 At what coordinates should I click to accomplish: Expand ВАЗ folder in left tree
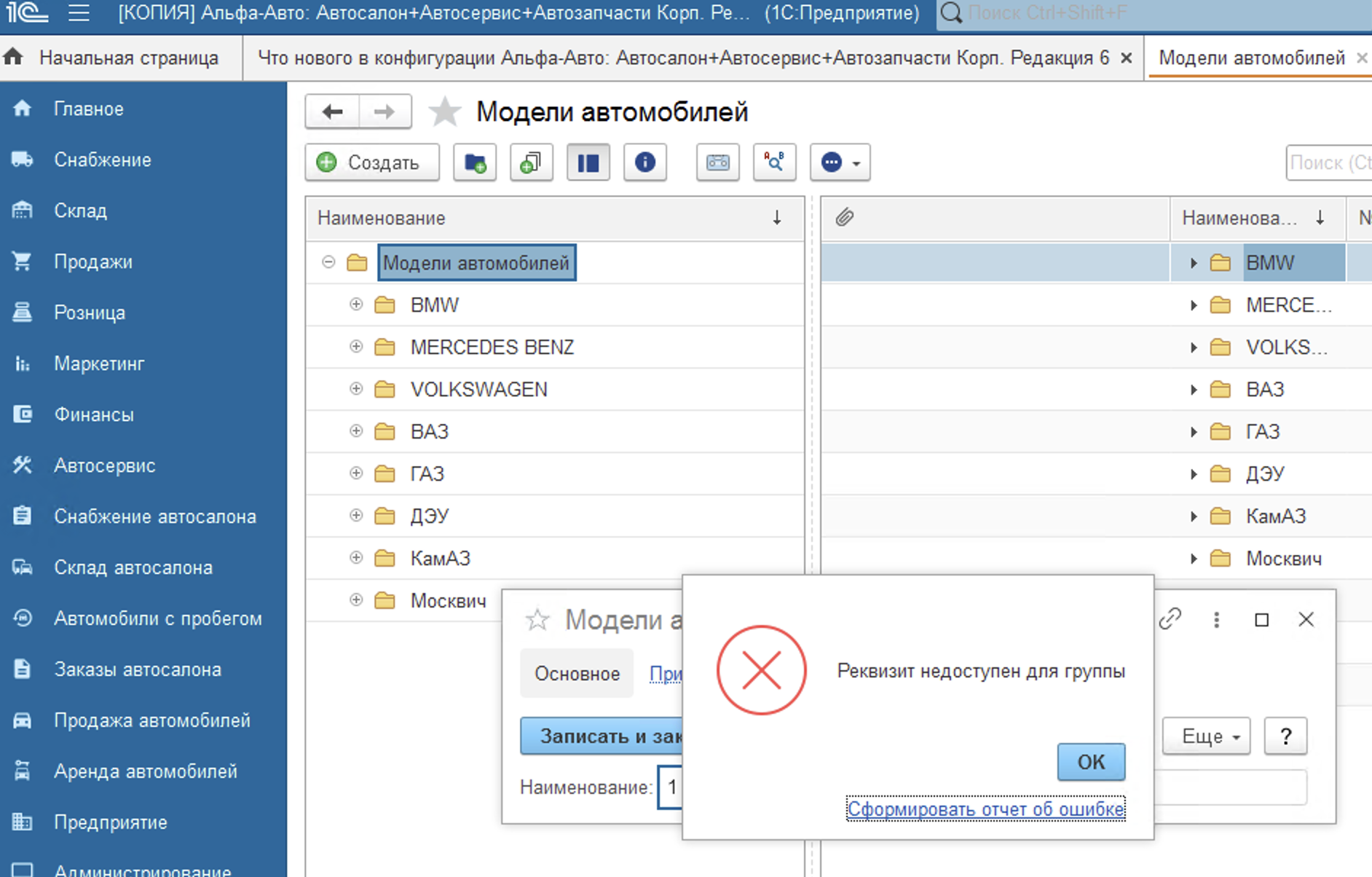356,431
